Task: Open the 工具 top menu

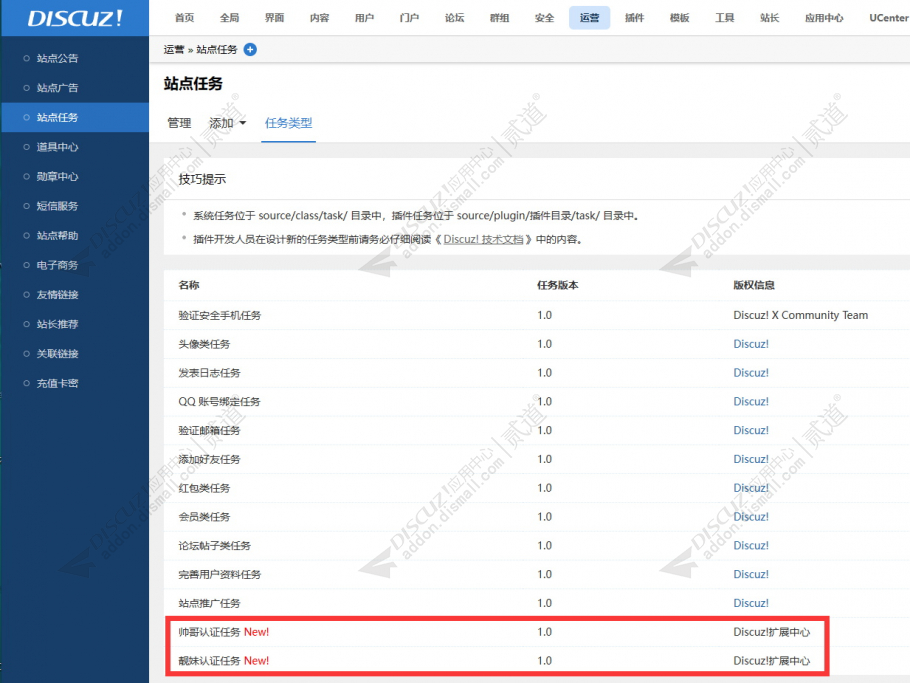Action: (724, 18)
